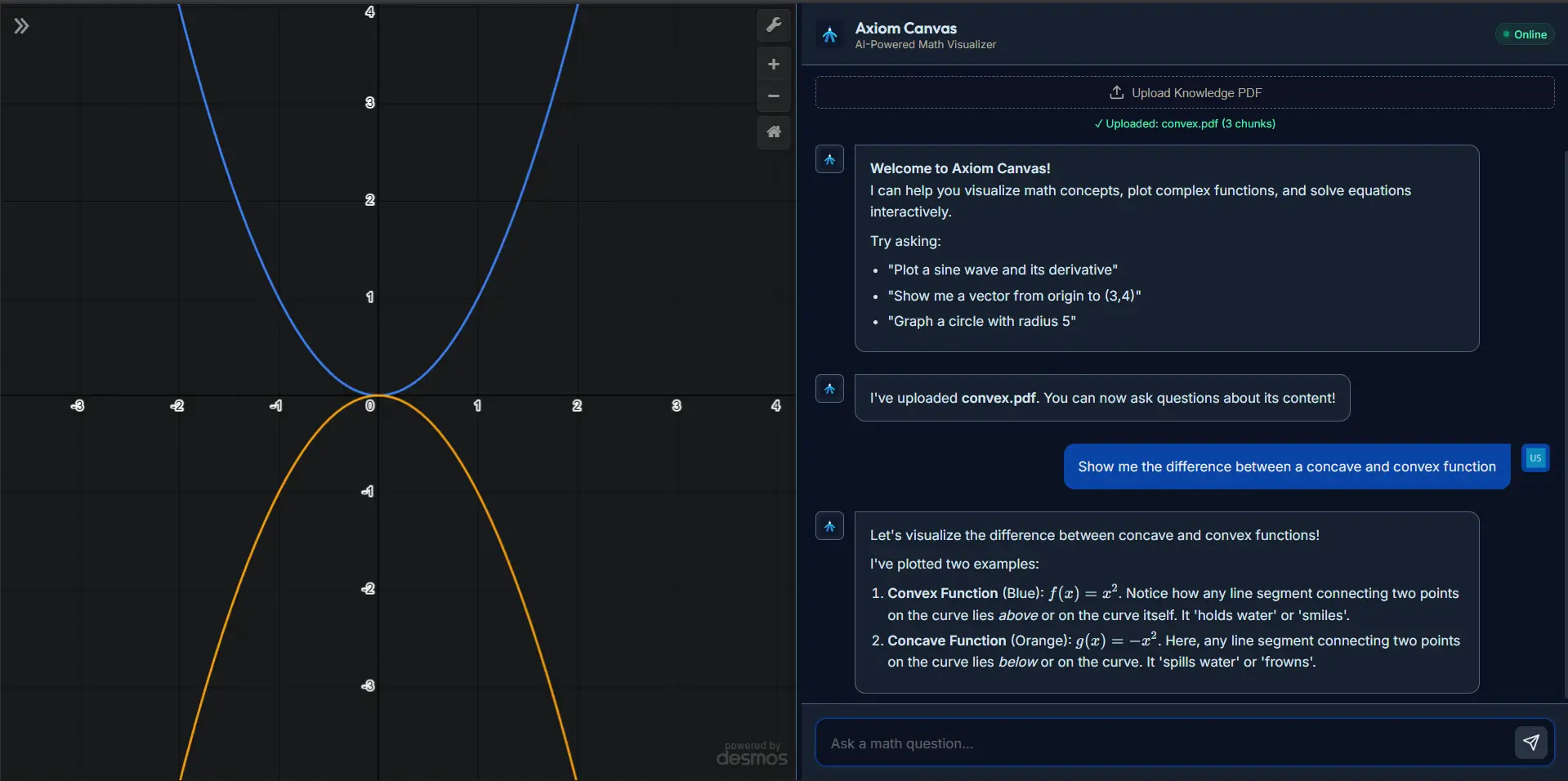
Task: Click bot avatar next to concave-convex answer
Action: coord(829,526)
